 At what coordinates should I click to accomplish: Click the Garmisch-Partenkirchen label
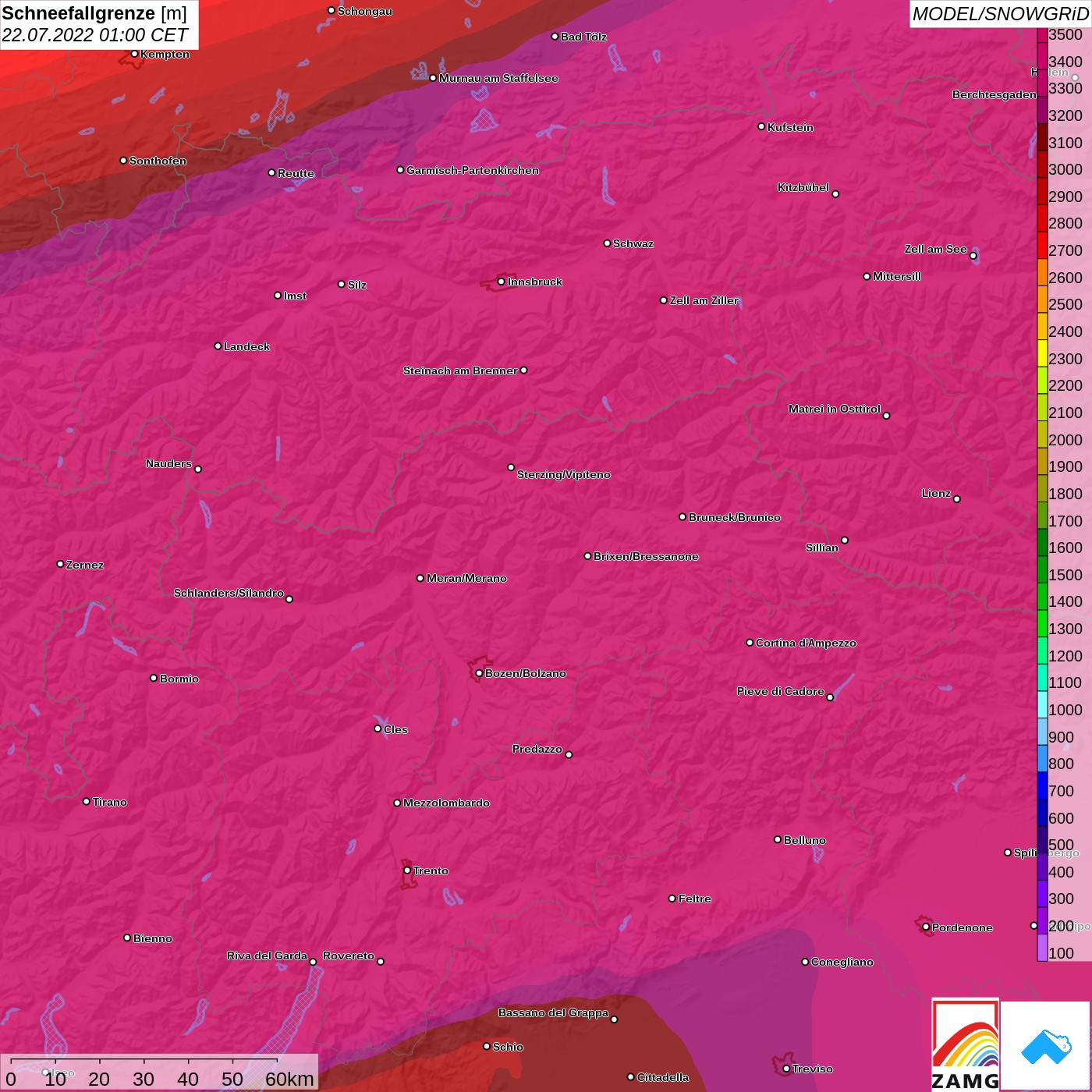coord(473,170)
